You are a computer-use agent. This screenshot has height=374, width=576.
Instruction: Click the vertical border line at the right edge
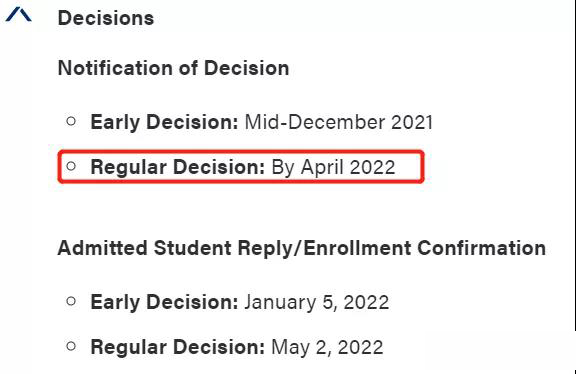click(575, 165)
